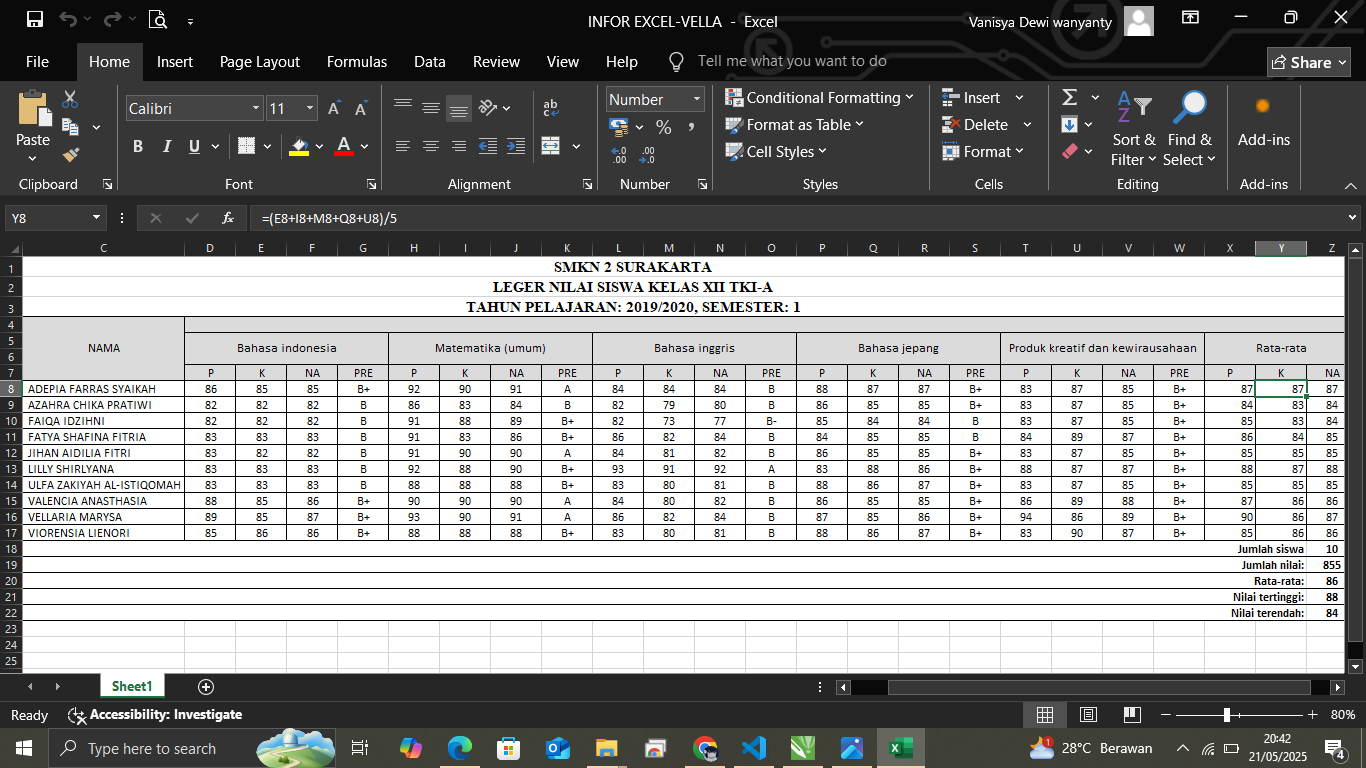
Task: Open the Insert ribbon tab
Action: click(x=175, y=62)
